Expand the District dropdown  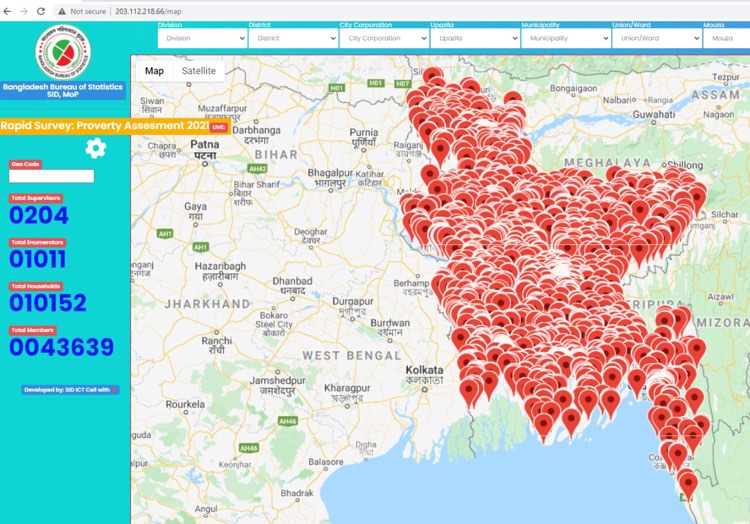293,38
